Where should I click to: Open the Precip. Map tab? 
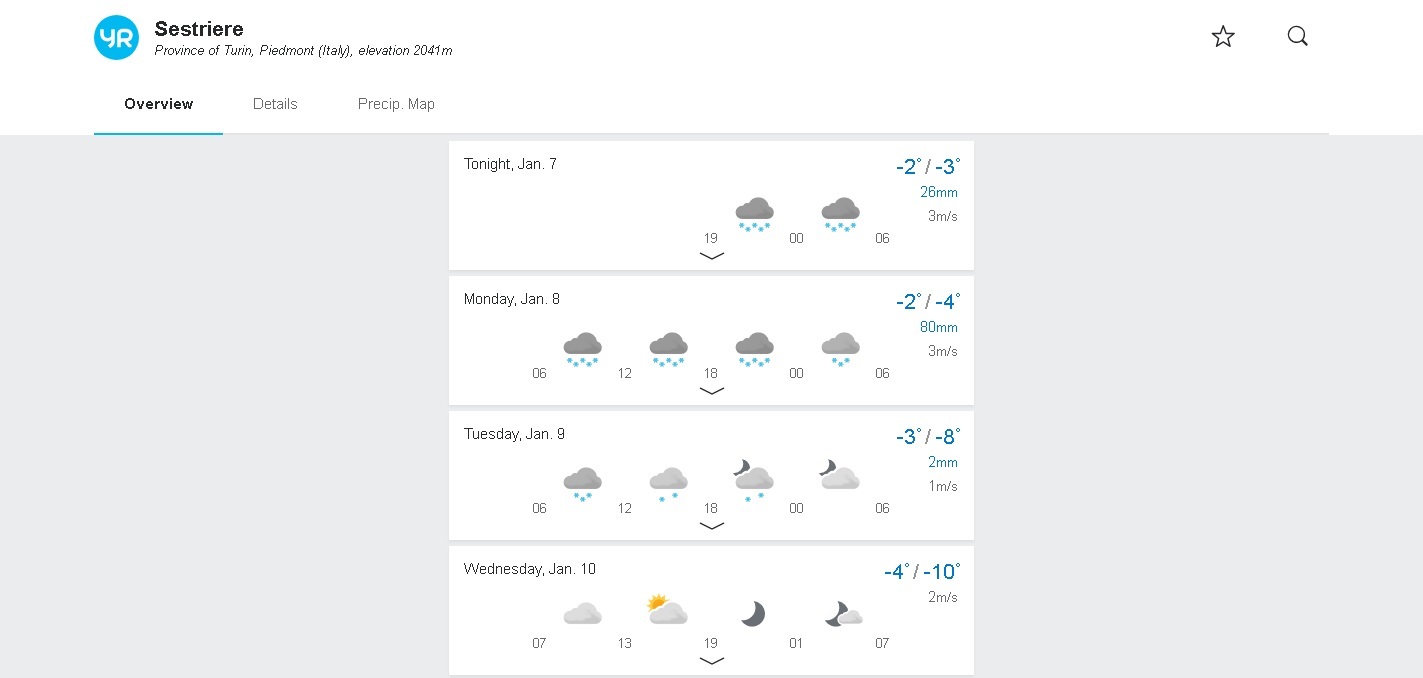pyautogui.click(x=396, y=104)
